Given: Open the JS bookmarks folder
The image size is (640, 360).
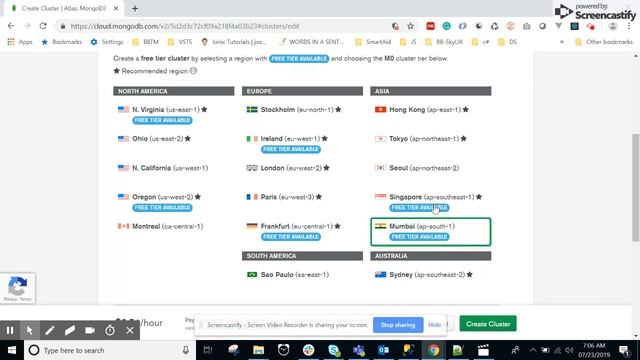Looking at the screenshot, I should tap(409, 42).
